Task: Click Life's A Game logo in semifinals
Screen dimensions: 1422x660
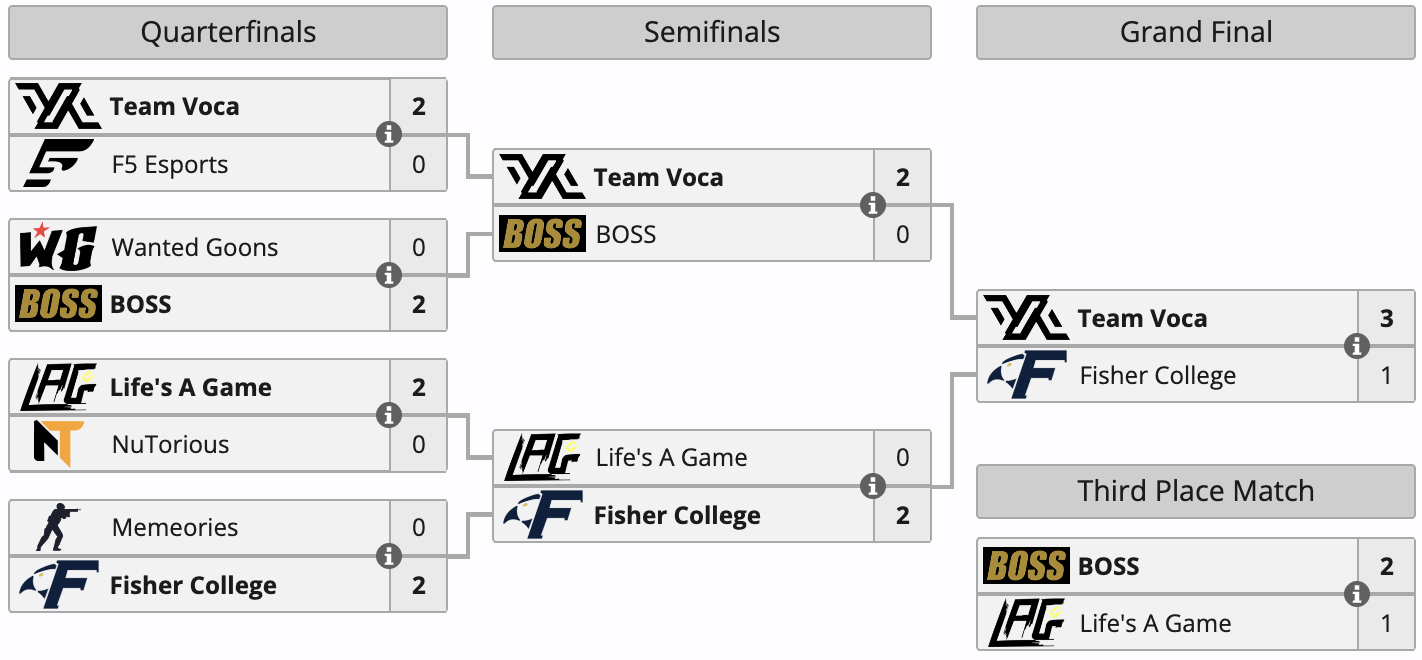Action: pyautogui.click(x=542, y=457)
